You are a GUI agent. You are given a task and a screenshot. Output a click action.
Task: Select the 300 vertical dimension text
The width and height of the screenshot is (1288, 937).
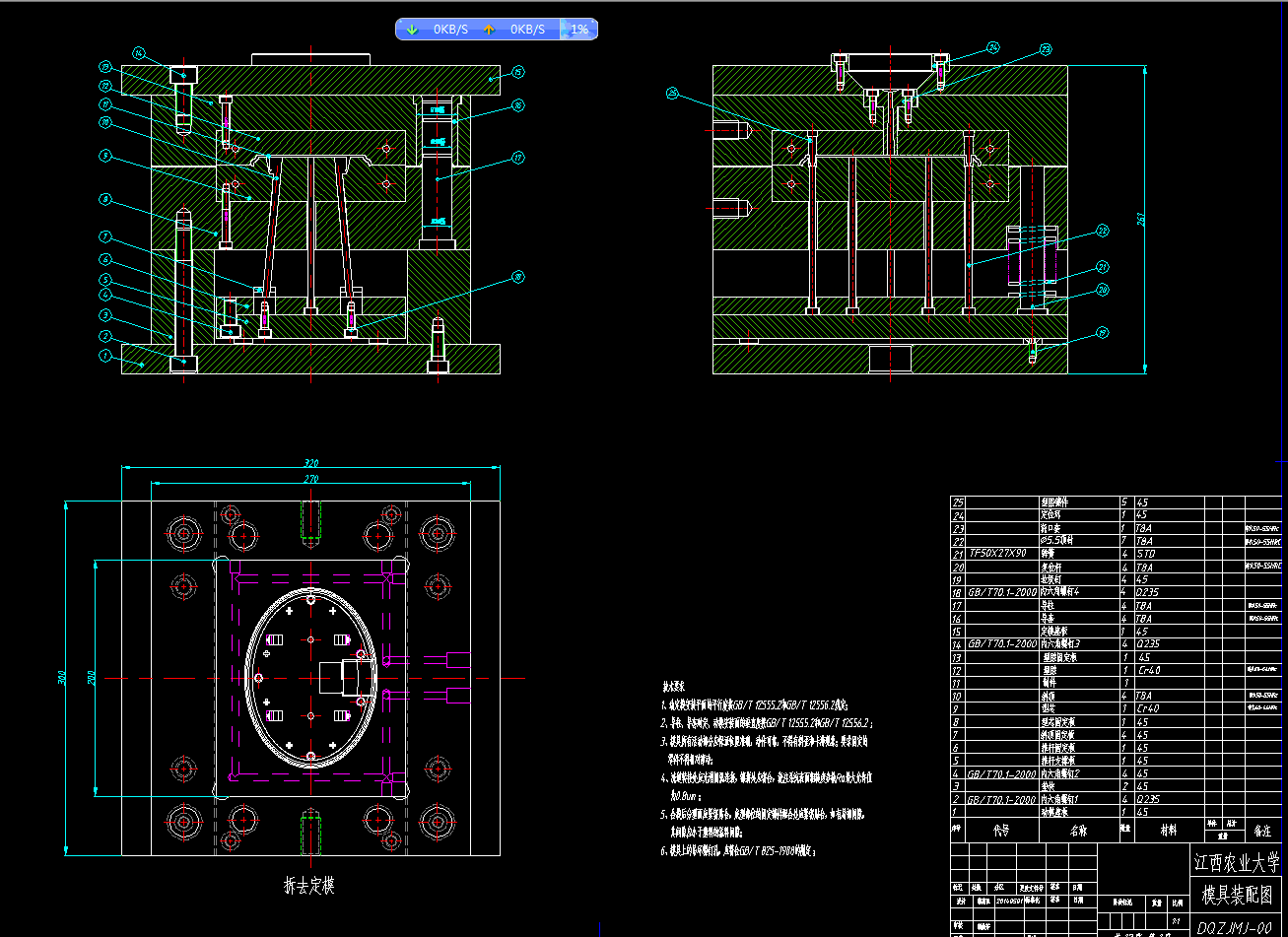click(61, 678)
